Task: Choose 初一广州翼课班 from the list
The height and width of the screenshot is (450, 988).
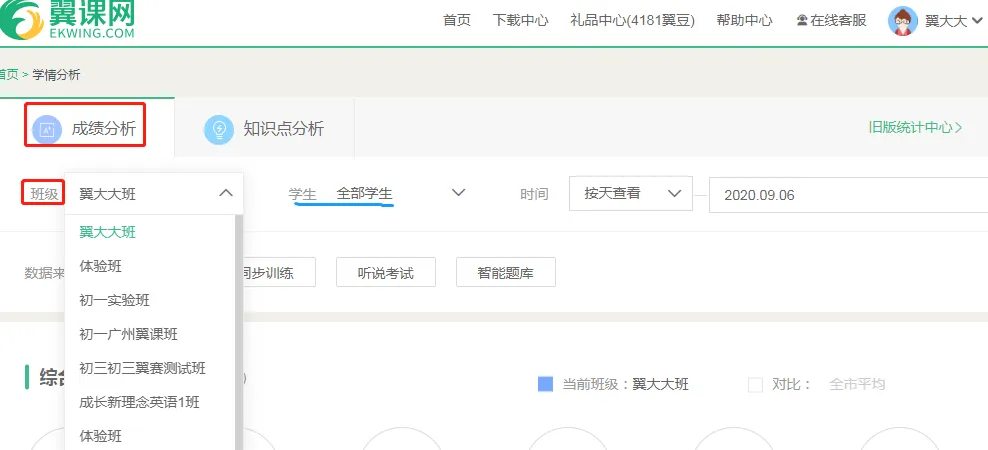Action: click(129, 334)
